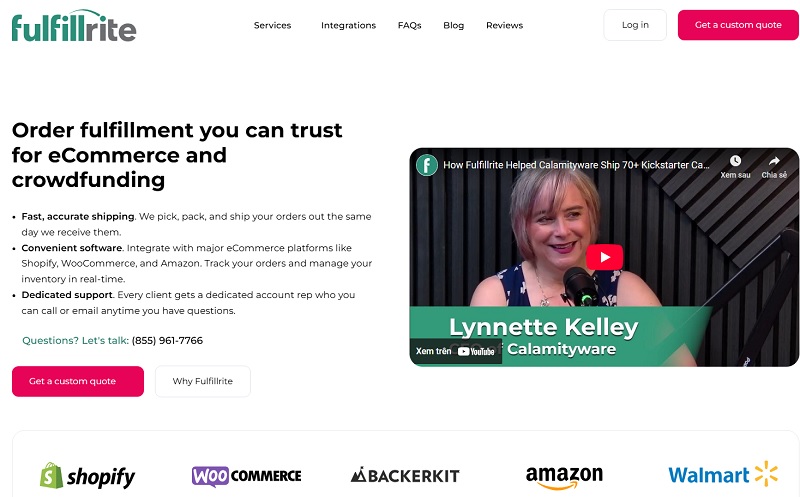Click the Watch on YouTube badge
Viewport: 800px width, 497px height.
pos(456,351)
